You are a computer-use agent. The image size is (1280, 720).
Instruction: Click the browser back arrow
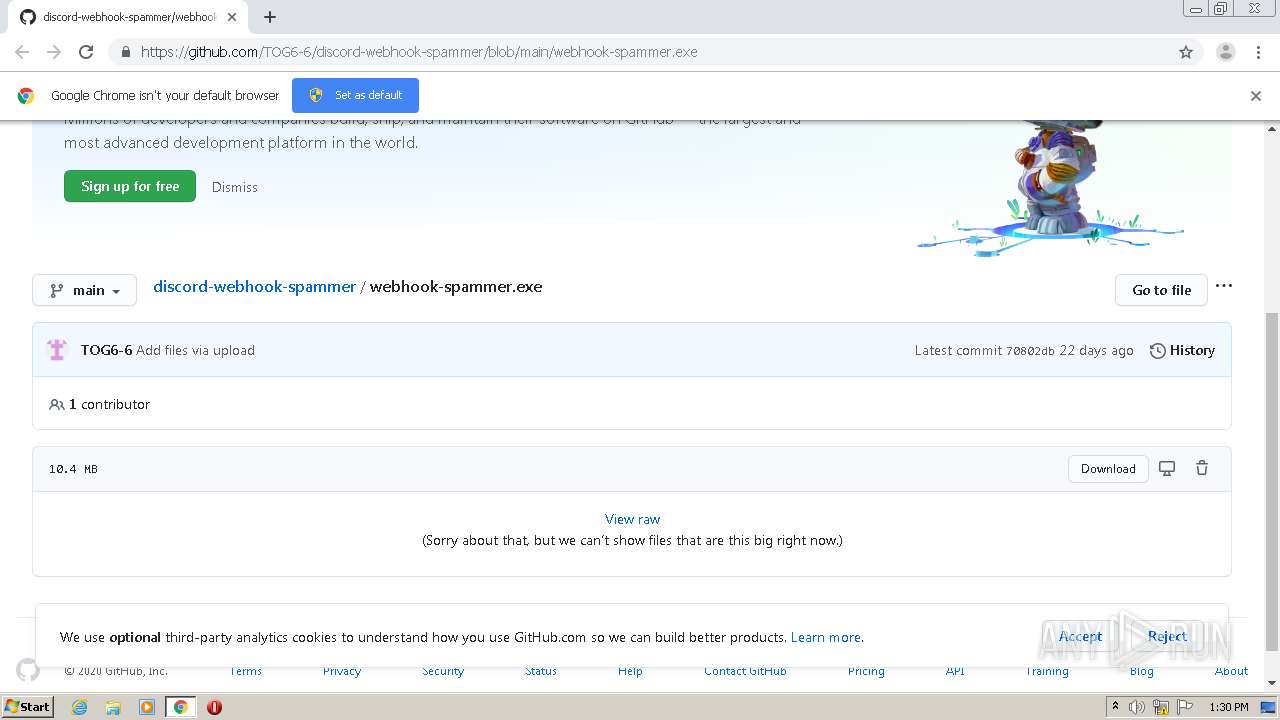coord(22,52)
